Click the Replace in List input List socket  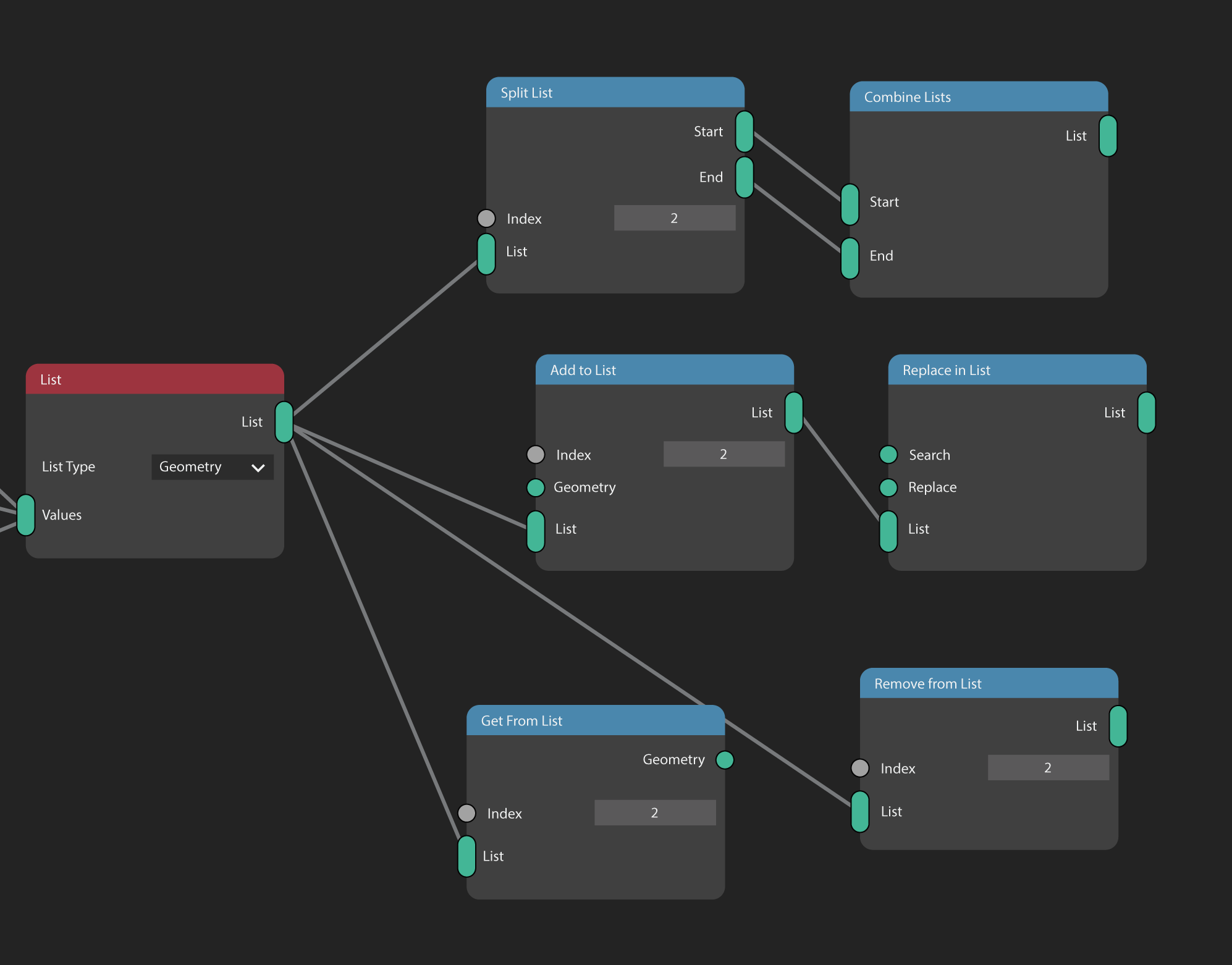888,531
